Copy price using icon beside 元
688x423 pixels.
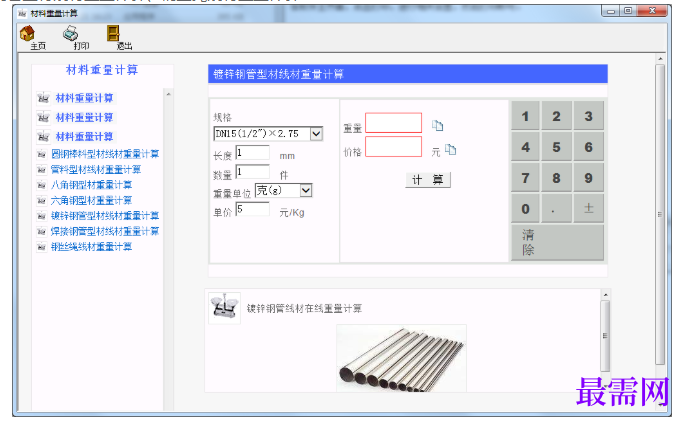point(451,150)
